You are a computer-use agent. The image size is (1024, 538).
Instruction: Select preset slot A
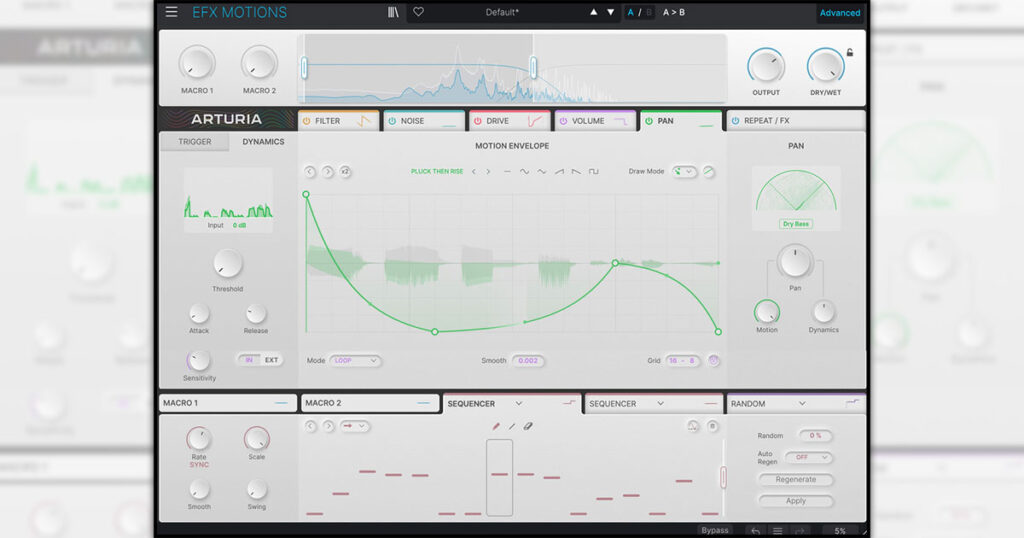click(631, 12)
